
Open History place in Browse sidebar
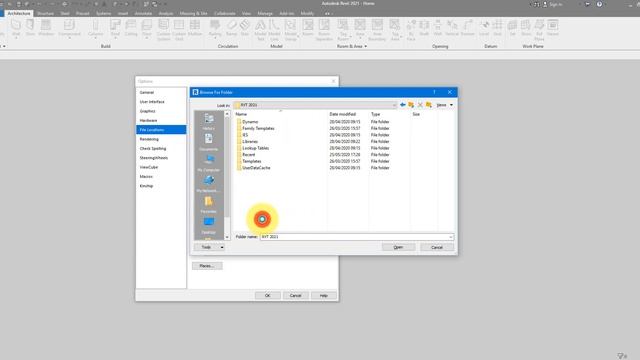coord(209,122)
